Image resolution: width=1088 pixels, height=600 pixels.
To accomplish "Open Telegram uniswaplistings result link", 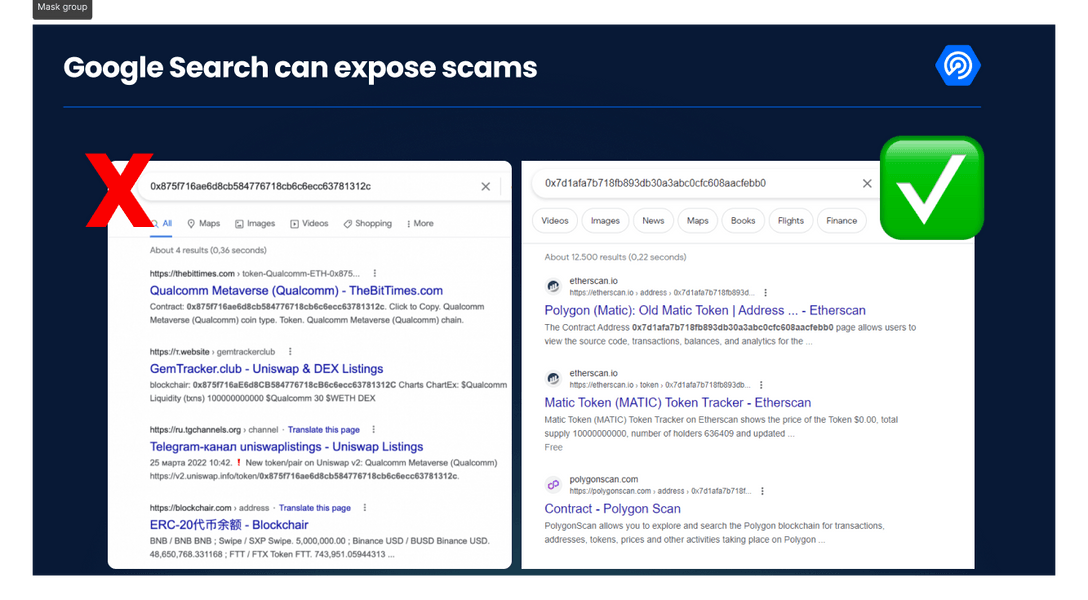I will click(287, 447).
